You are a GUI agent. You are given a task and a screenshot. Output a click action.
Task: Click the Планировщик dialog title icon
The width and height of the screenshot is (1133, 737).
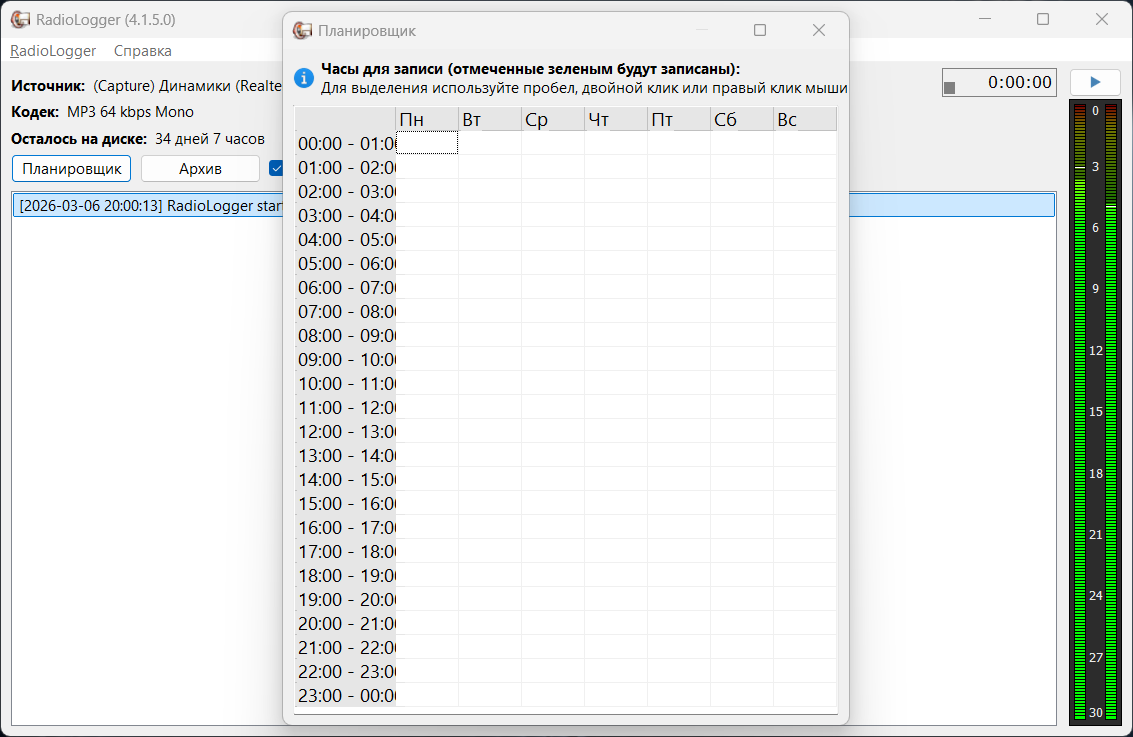pos(302,30)
